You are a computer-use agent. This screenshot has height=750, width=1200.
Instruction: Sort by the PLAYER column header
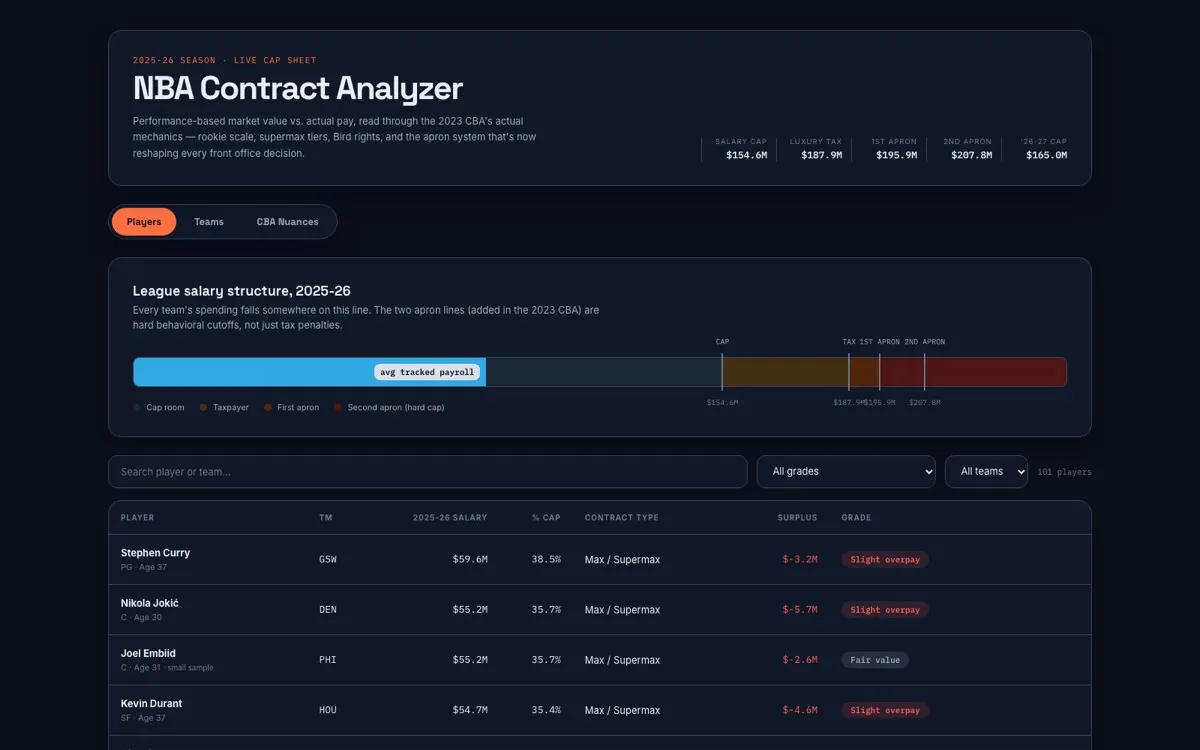pyautogui.click(x=138, y=518)
